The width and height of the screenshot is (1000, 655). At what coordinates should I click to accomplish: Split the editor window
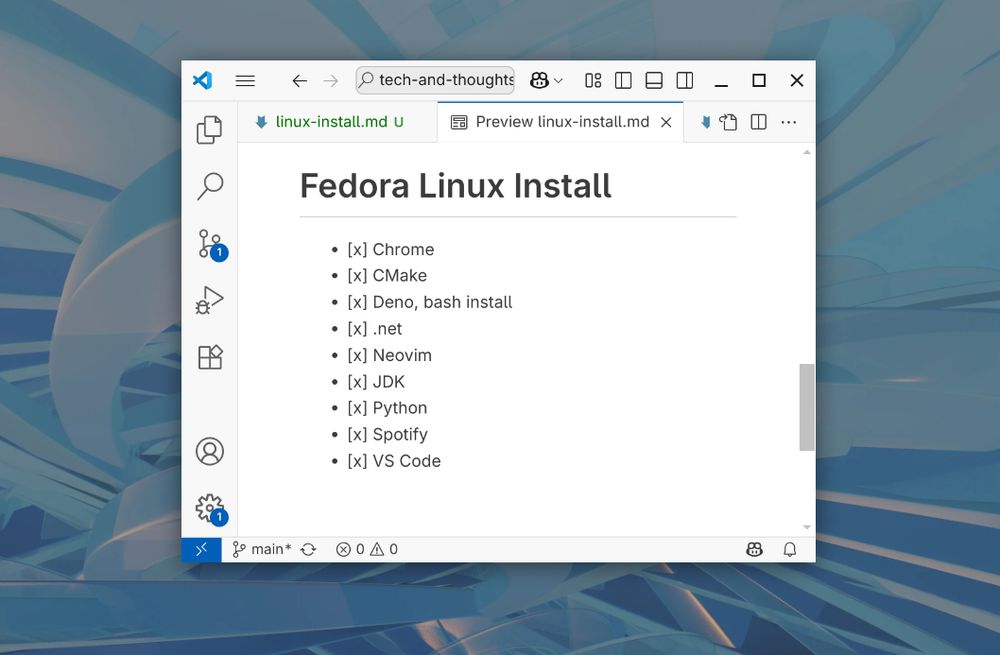(758, 121)
